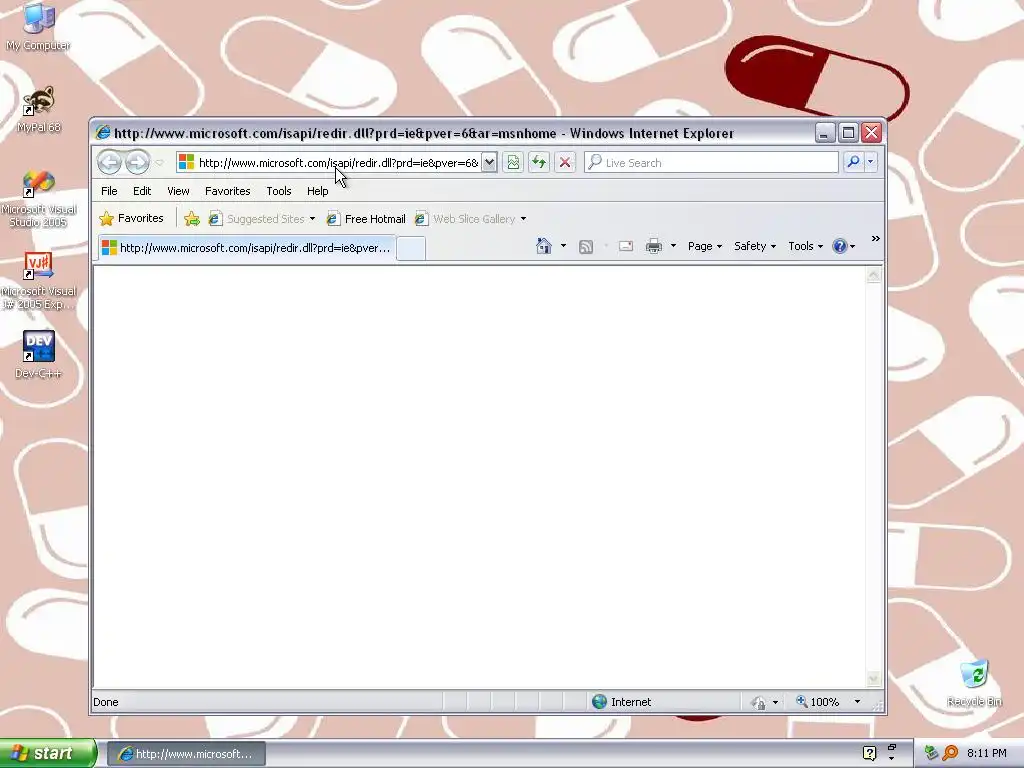This screenshot has width=1024, height=768.
Task: Select Microsoft Visual Studio 2005 desktop icon
Action: pos(39,199)
